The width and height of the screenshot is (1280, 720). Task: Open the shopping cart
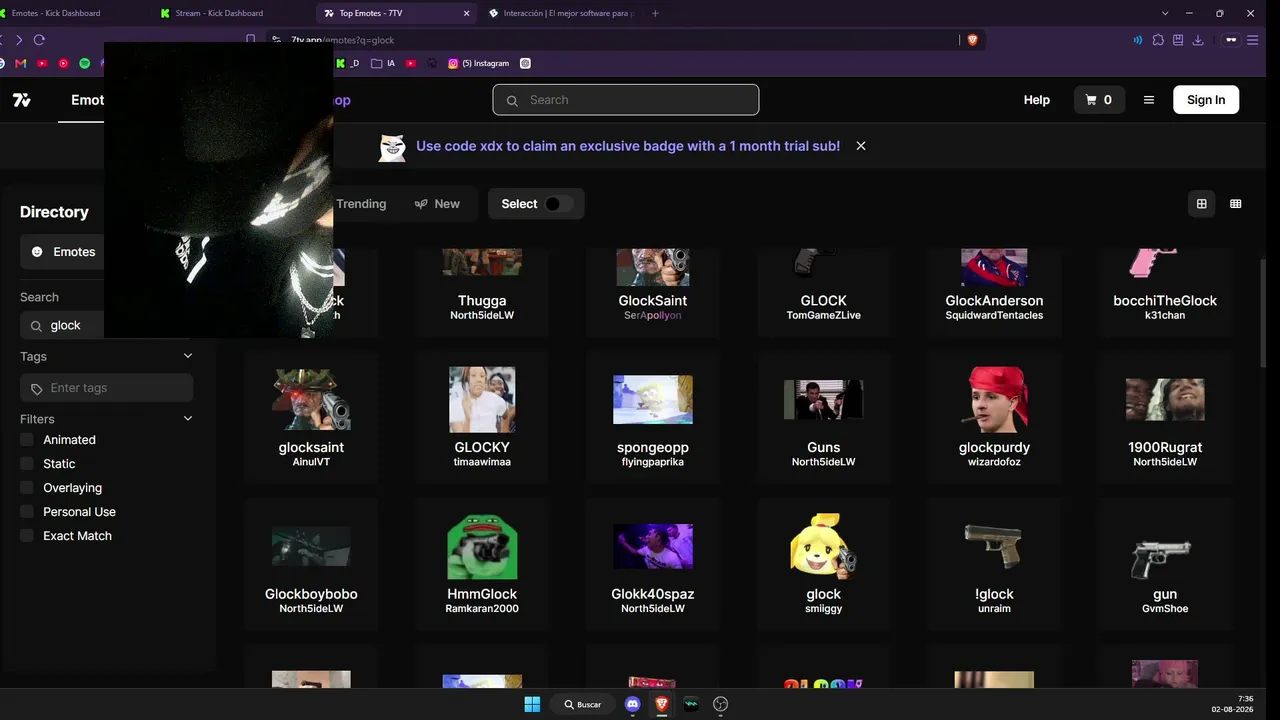[1099, 100]
